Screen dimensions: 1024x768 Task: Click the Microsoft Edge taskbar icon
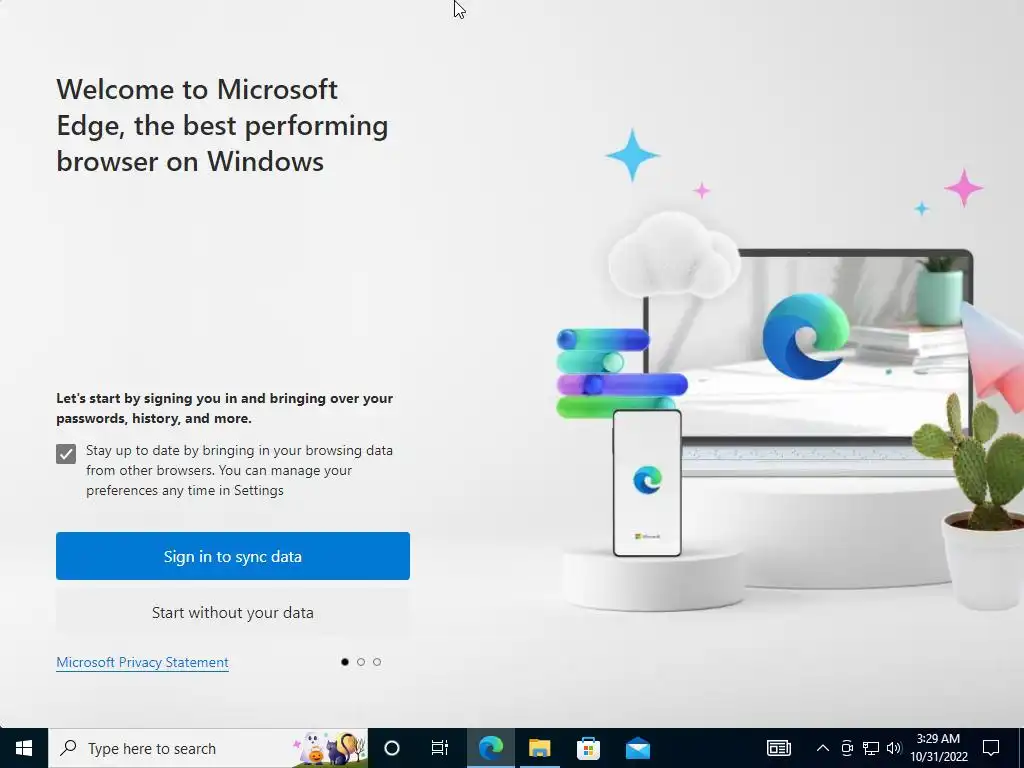point(490,748)
